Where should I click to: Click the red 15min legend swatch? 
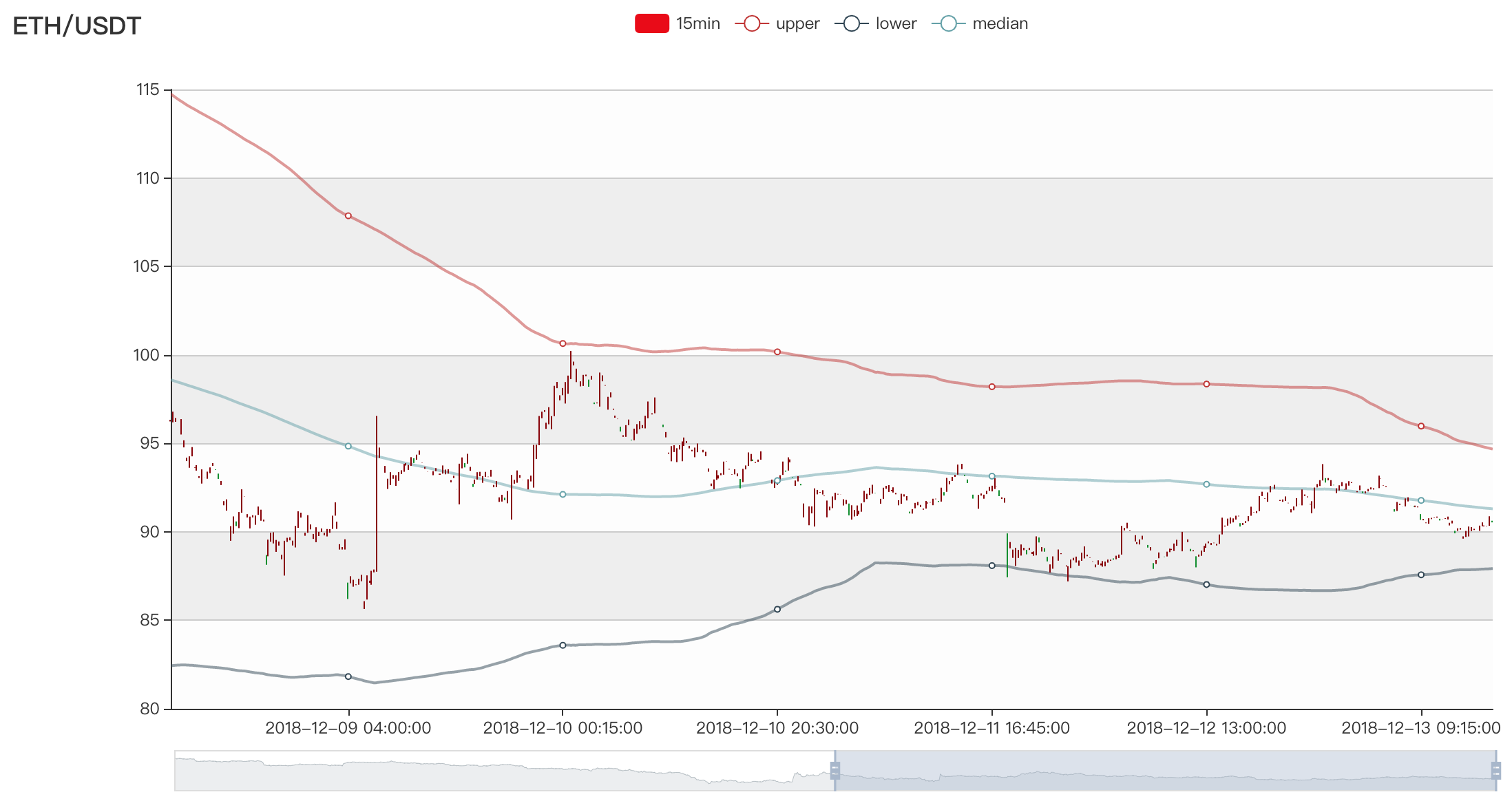651,23
